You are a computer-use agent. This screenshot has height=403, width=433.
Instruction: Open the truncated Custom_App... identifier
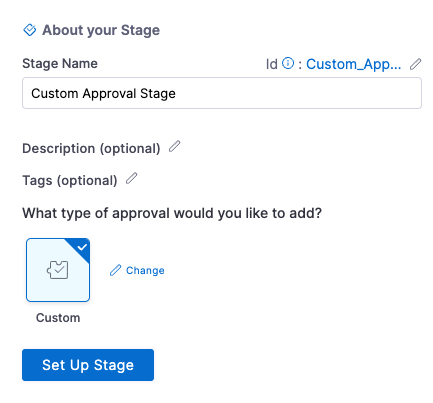(354, 64)
